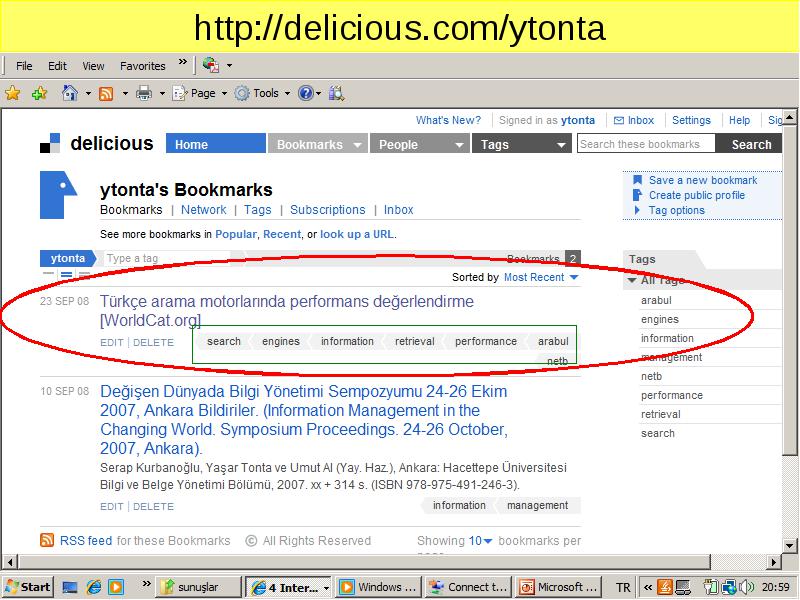Click the What's New? link
800x600 pixels.
(x=448, y=120)
